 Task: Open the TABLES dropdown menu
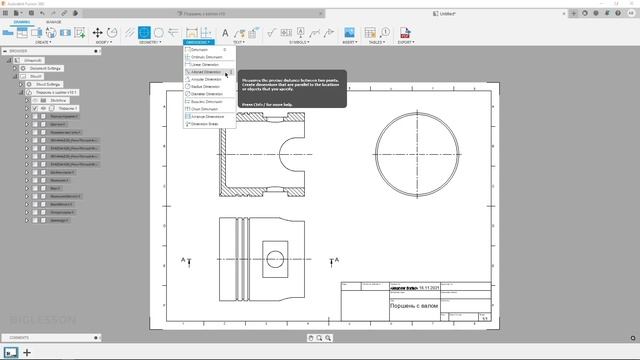pyautogui.click(x=377, y=42)
